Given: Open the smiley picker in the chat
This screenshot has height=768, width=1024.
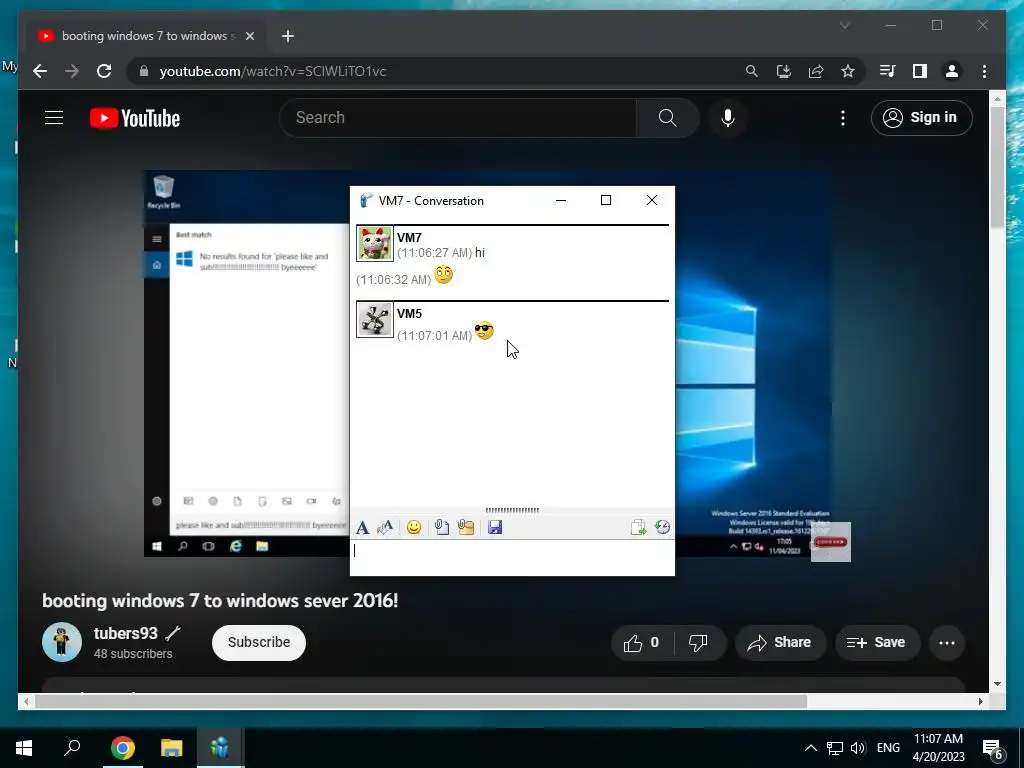Looking at the screenshot, I should (x=413, y=527).
